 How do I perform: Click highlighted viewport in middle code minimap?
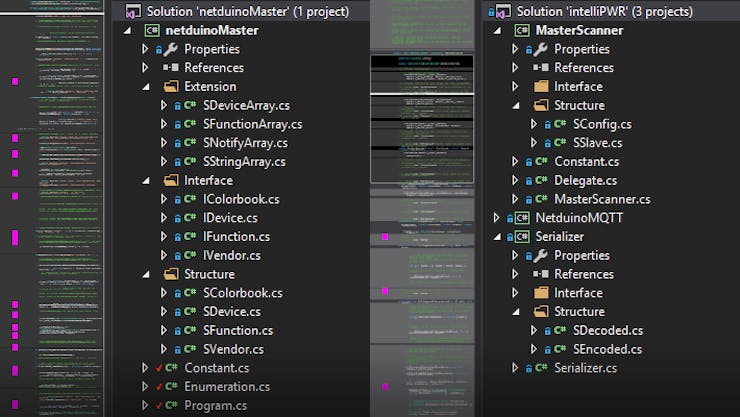[x=422, y=119]
